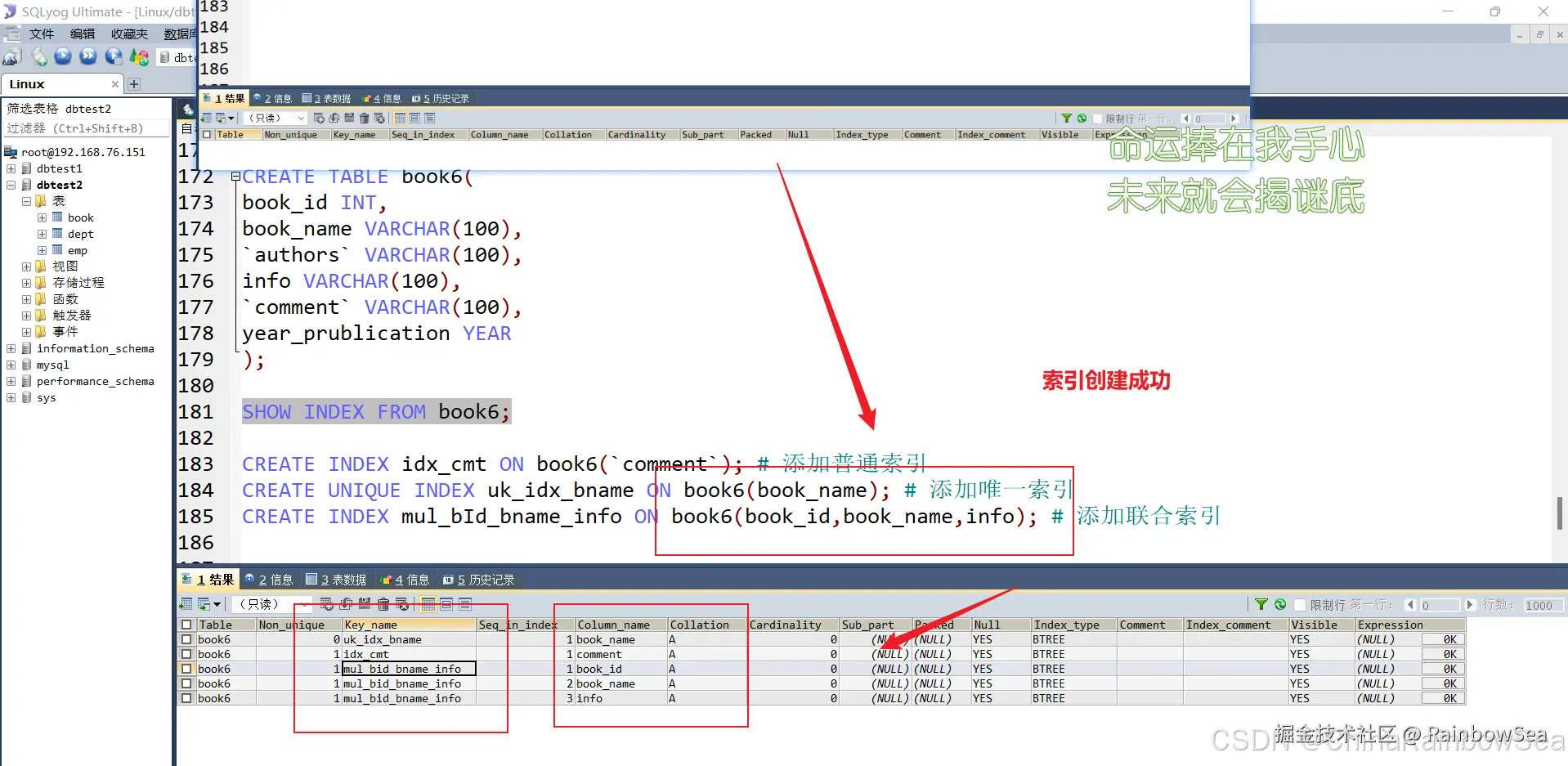Expand the book table node
The width and height of the screenshot is (1568, 766).
[42, 217]
